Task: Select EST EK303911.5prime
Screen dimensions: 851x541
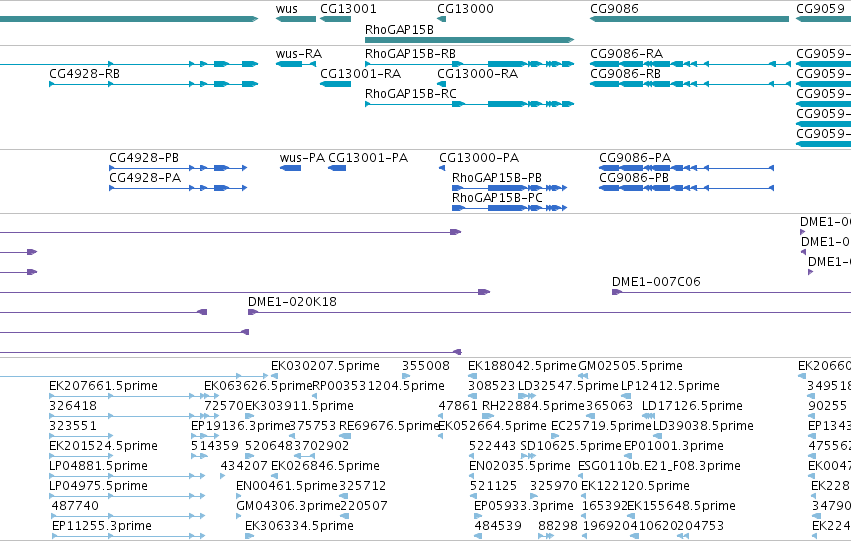Action: pos(299,406)
